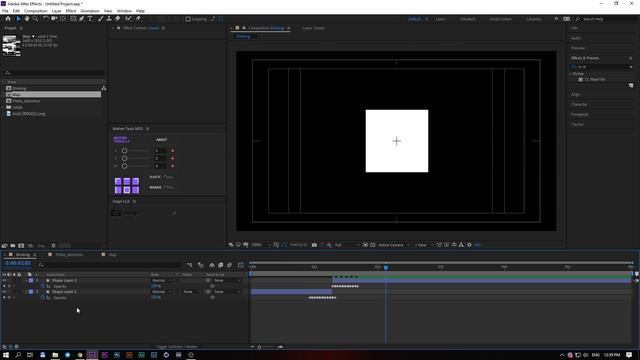Toggle Opacity stopwatch for Shape Layer 1

coord(43,298)
